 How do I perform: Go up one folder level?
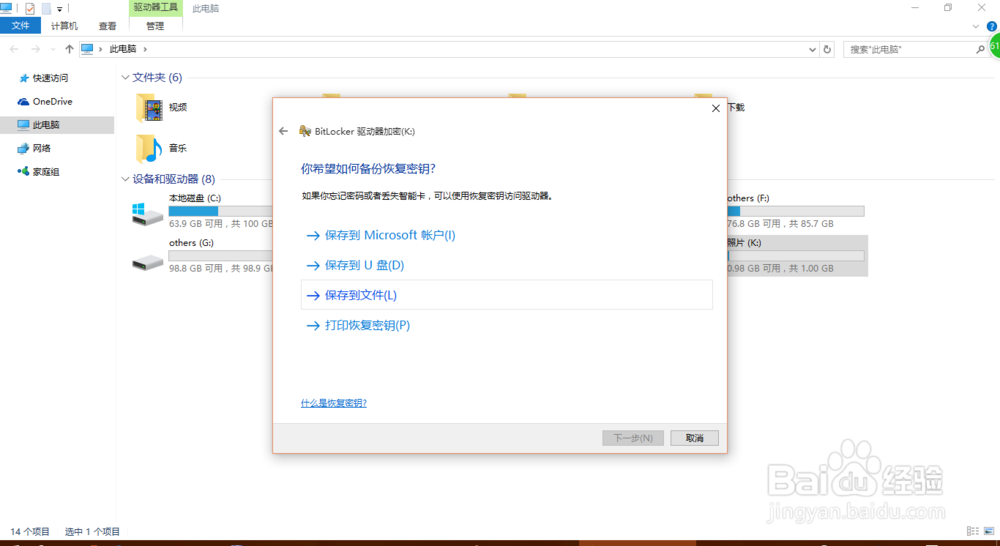(70, 49)
